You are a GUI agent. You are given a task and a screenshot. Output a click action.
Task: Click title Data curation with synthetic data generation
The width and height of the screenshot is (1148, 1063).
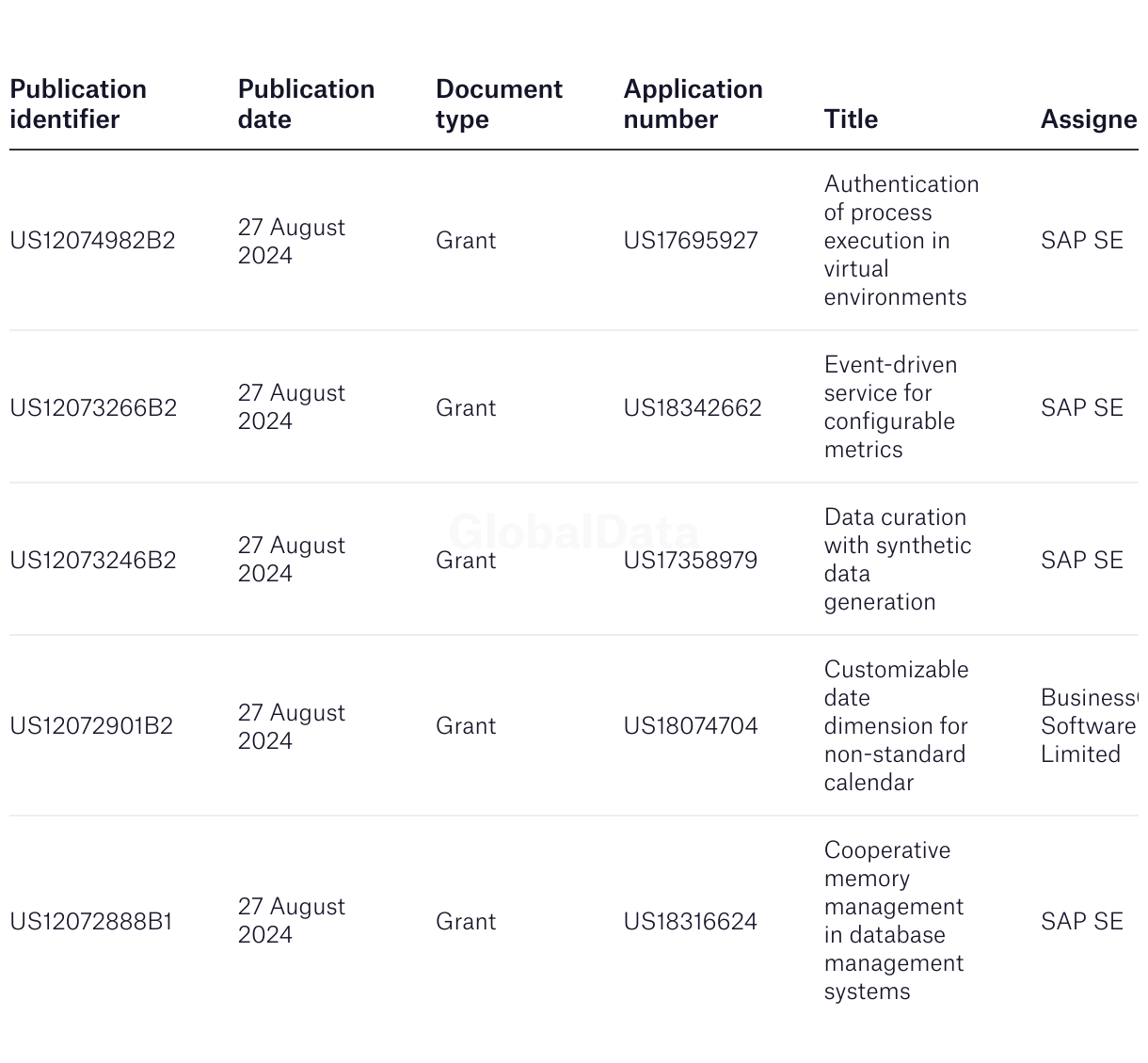click(x=897, y=559)
